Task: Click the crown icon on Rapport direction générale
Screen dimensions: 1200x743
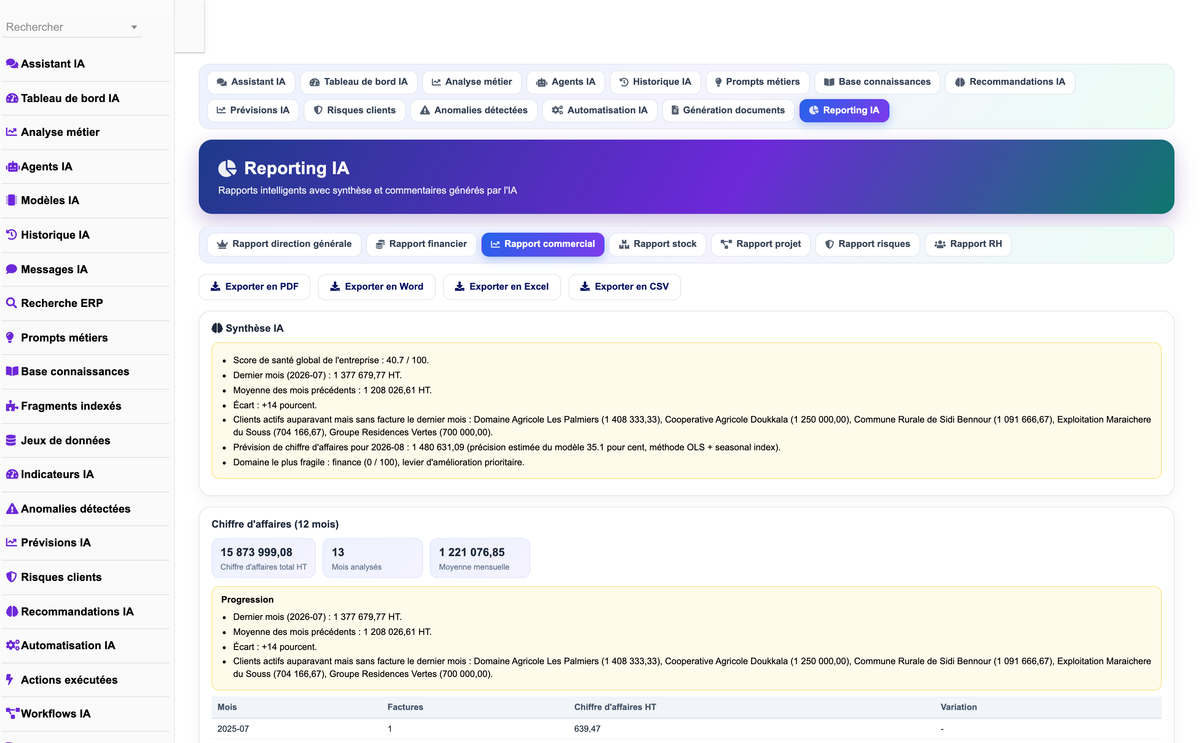Action: click(223, 244)
